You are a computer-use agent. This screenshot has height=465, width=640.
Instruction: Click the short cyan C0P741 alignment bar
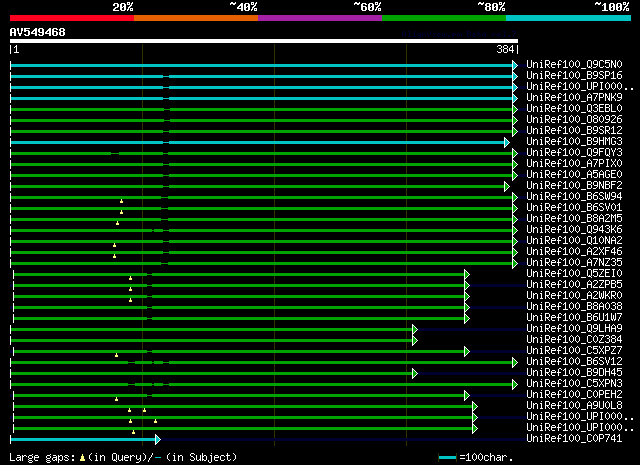[83, 440]
